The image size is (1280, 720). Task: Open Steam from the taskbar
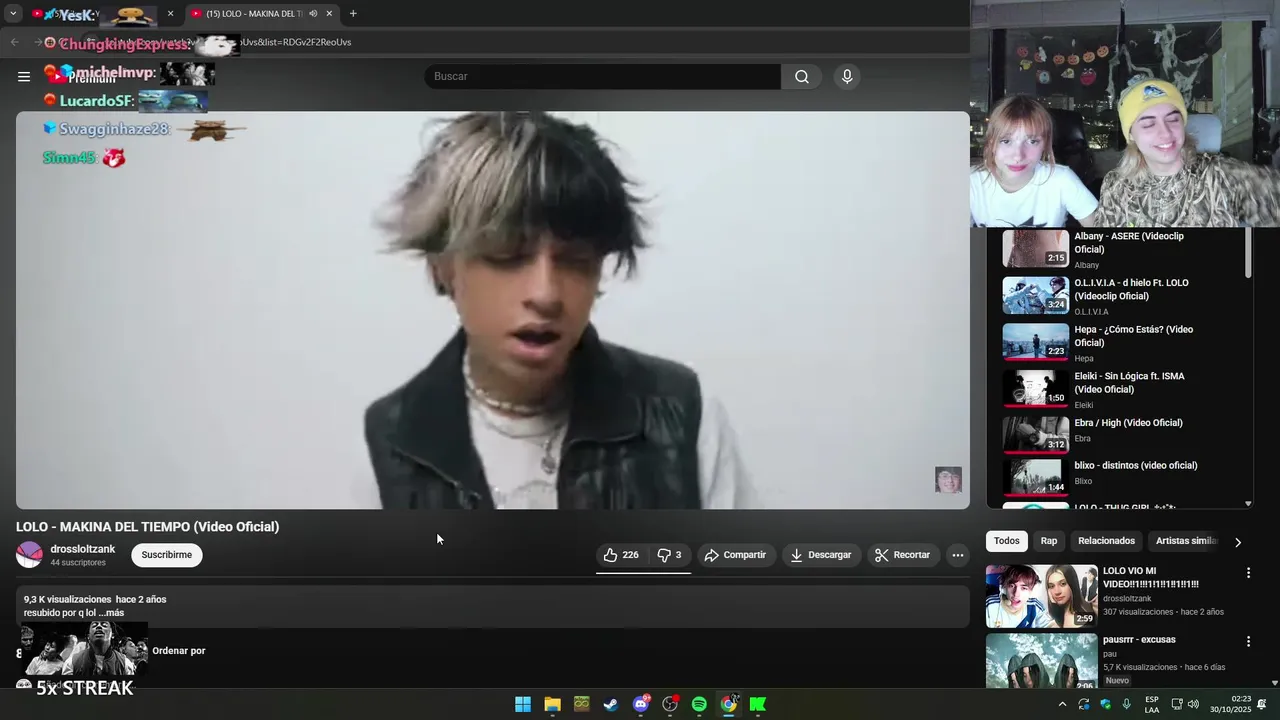tap(611, 704)
